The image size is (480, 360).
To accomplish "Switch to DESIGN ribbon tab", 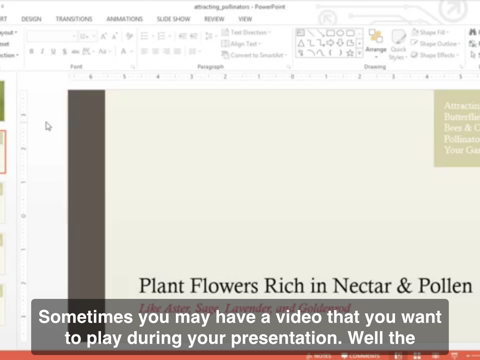I will pos(31,19).
